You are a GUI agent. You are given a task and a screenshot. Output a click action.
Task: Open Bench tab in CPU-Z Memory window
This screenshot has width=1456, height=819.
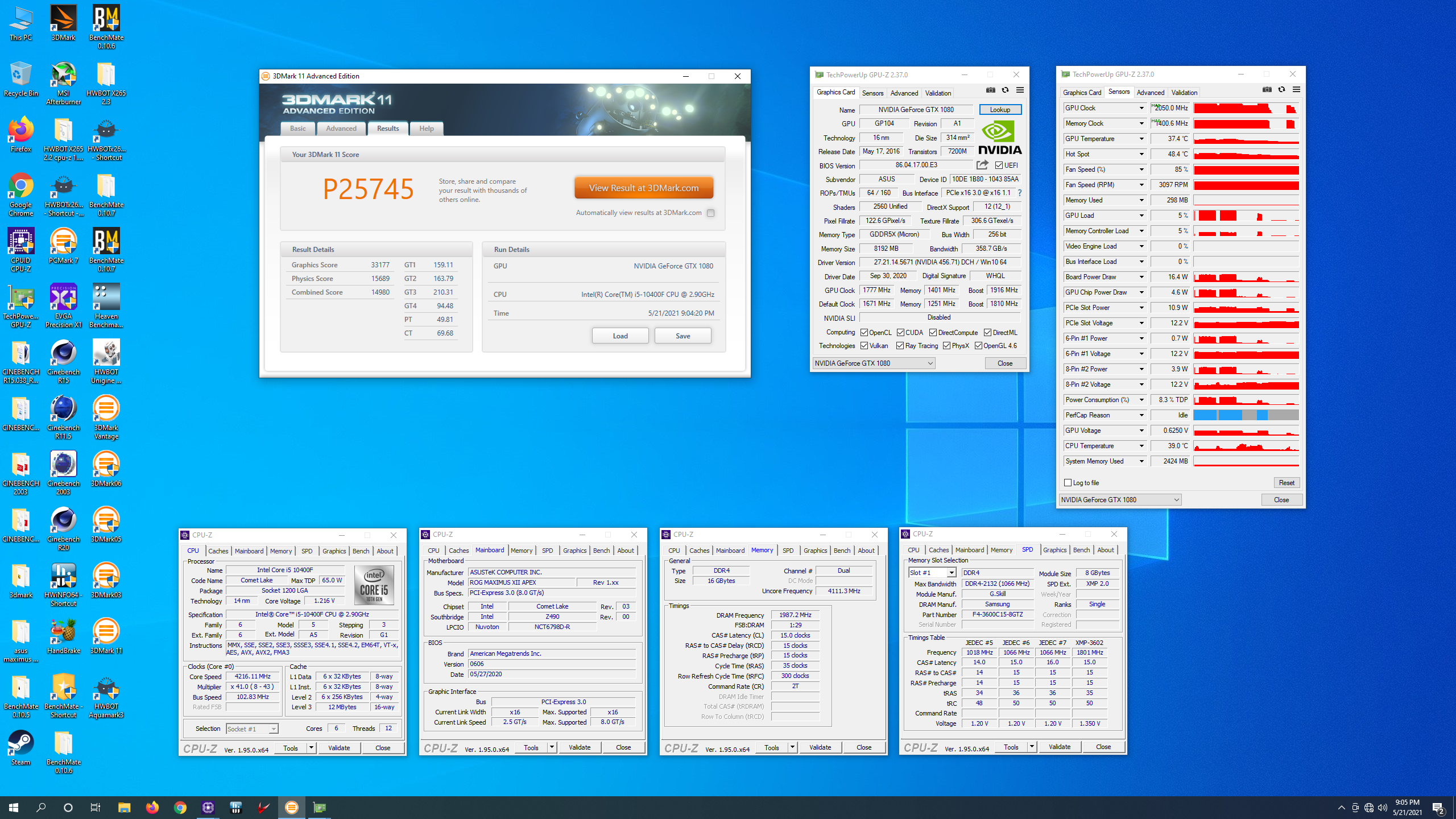pos(842,551)
